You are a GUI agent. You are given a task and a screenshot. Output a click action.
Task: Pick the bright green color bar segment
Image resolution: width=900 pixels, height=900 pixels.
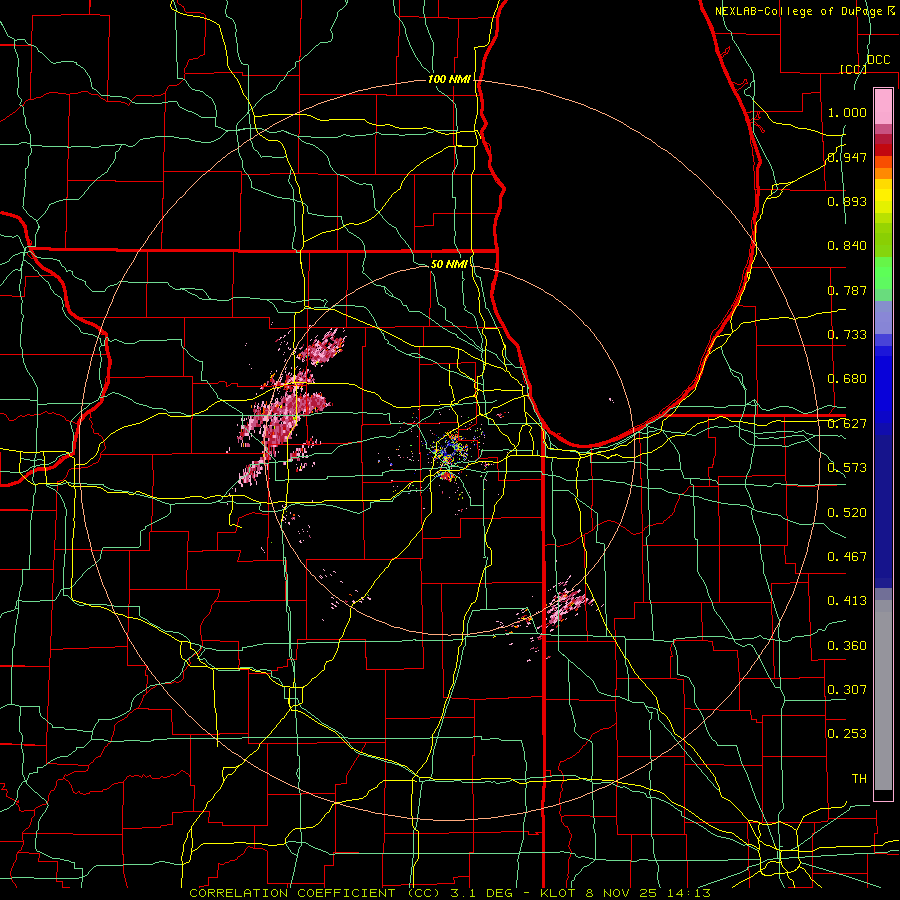[883, 273]
